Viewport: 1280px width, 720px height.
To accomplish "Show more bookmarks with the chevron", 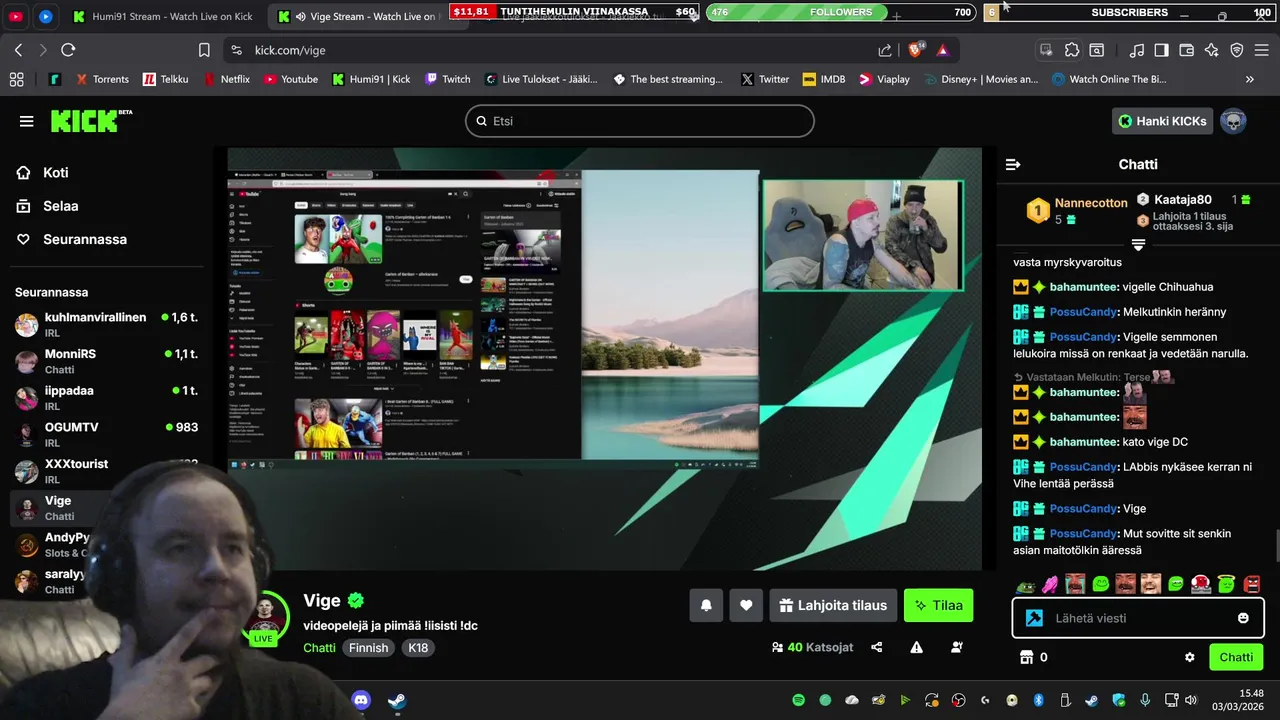I will pyautogui.click(x=1250, y=79).
